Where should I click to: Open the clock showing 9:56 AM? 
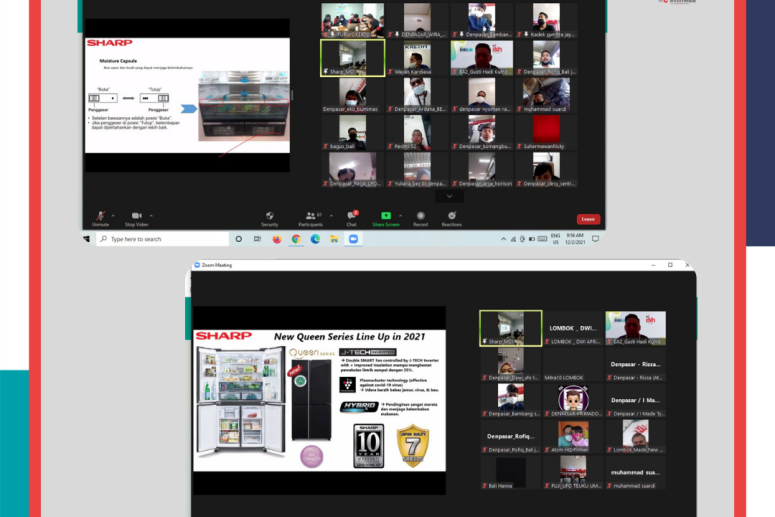pos(575,239)
